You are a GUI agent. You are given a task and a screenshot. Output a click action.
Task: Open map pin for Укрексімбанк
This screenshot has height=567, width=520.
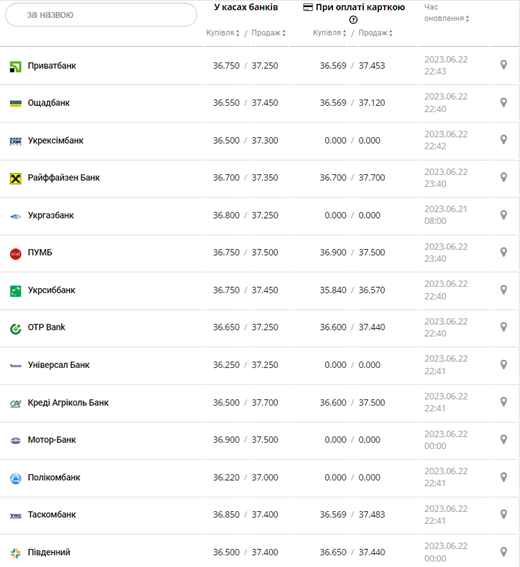503,140
